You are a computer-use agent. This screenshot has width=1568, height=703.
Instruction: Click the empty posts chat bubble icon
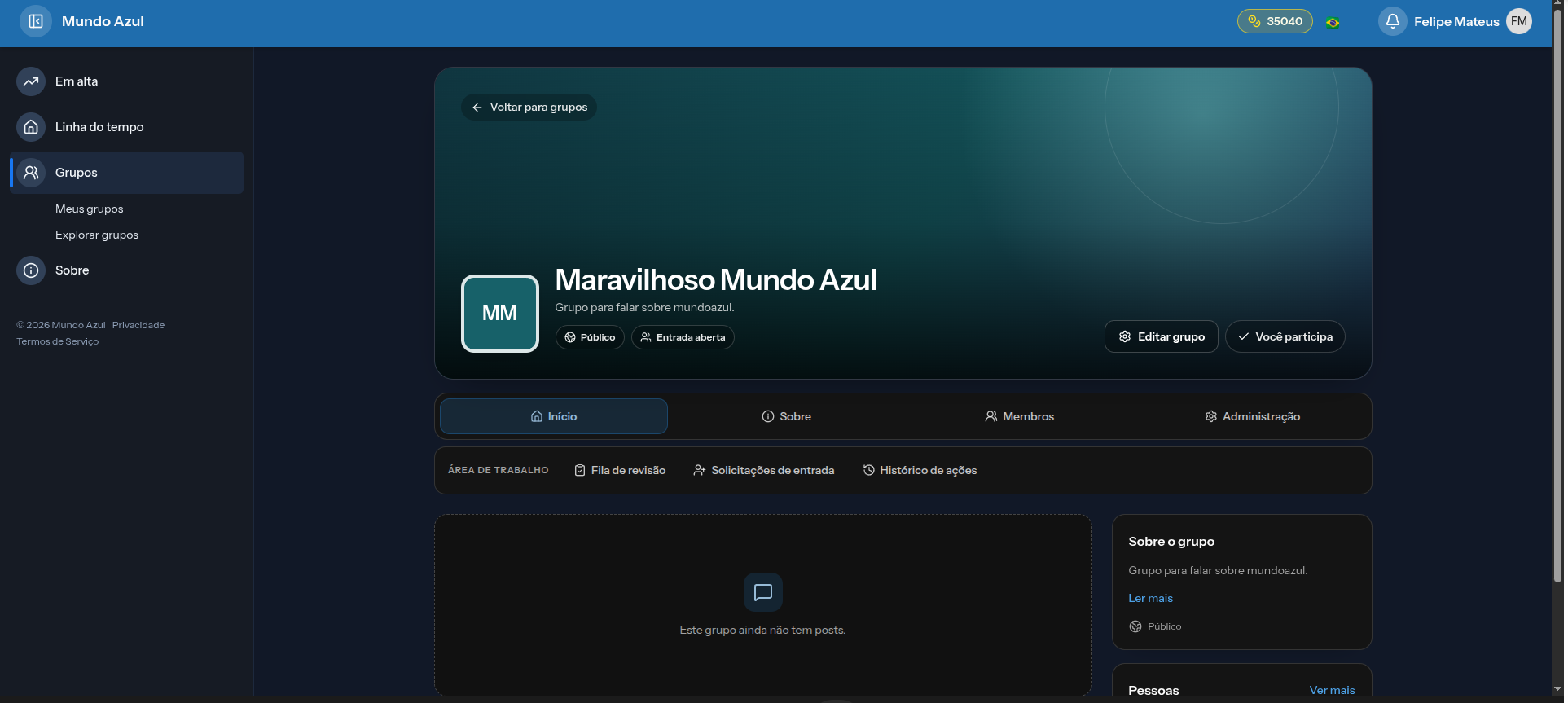763,592
